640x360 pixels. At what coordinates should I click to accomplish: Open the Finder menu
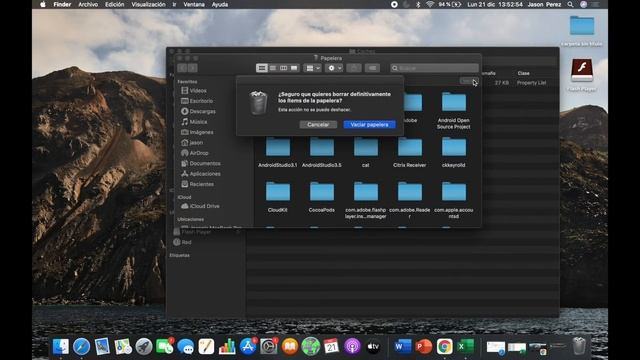pyautogui.click(x=62, y=4)
